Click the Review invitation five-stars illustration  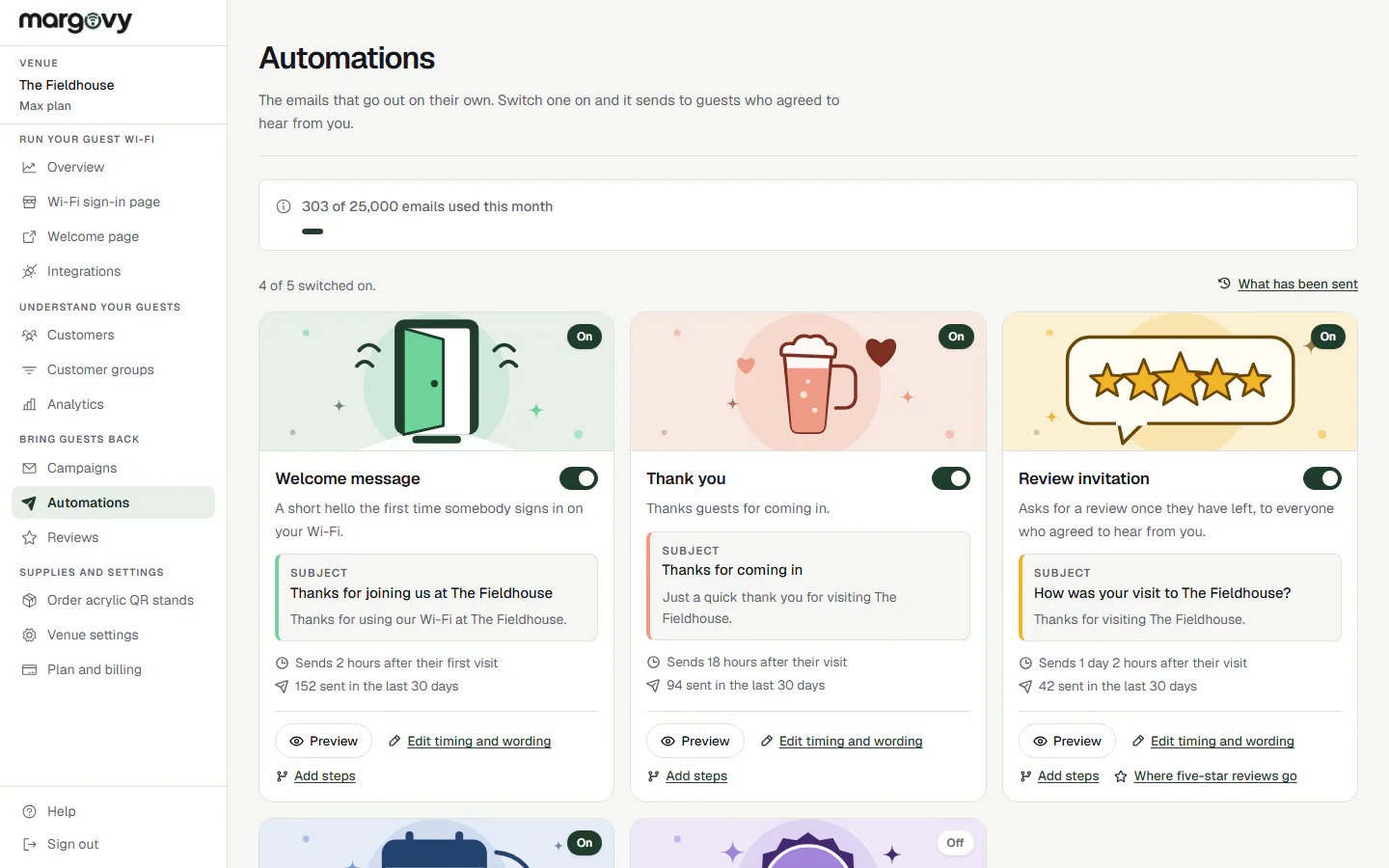(x=1181, y=382)
